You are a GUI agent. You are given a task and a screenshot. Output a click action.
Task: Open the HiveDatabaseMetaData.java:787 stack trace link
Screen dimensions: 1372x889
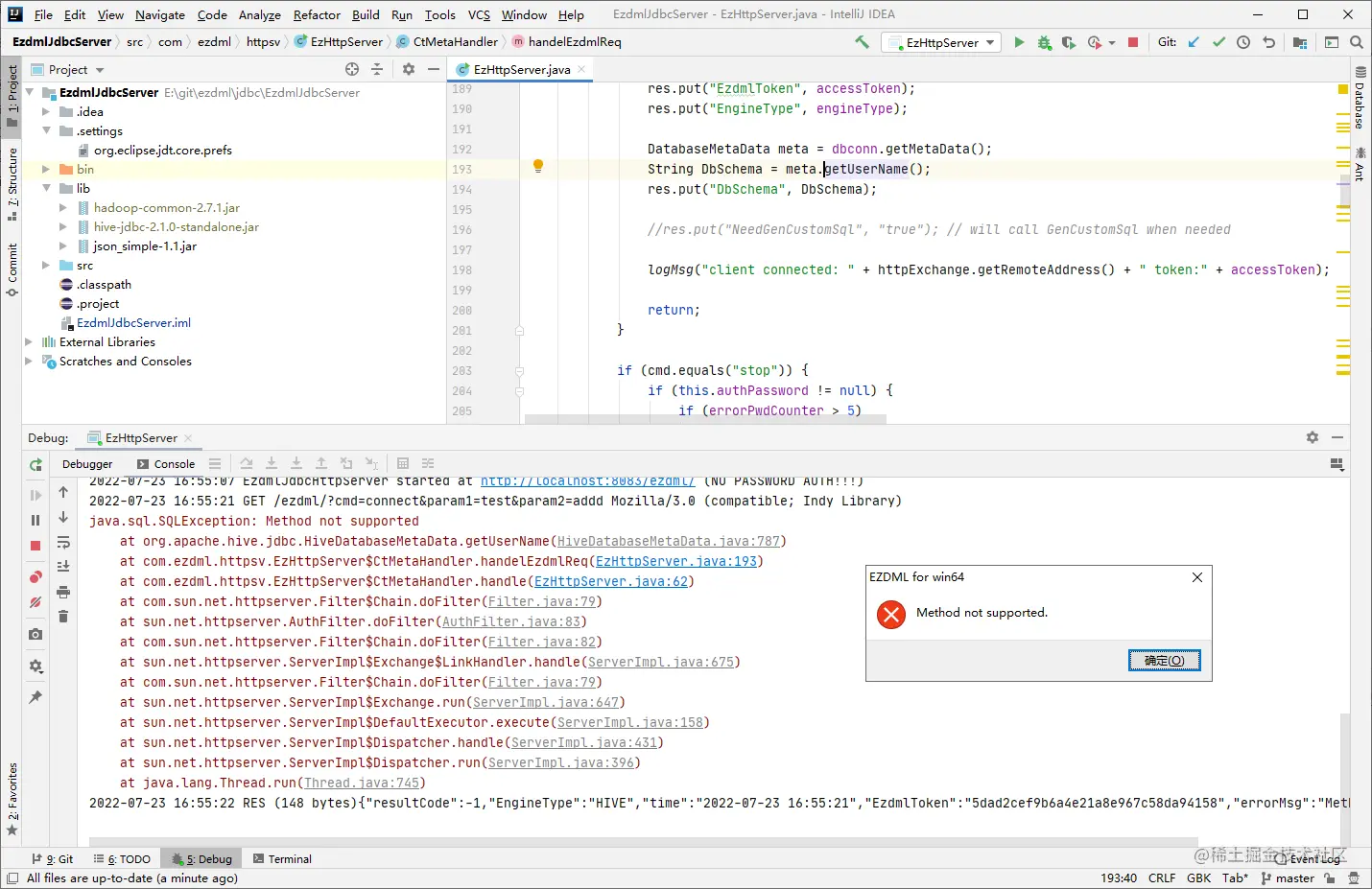(669, 542)
